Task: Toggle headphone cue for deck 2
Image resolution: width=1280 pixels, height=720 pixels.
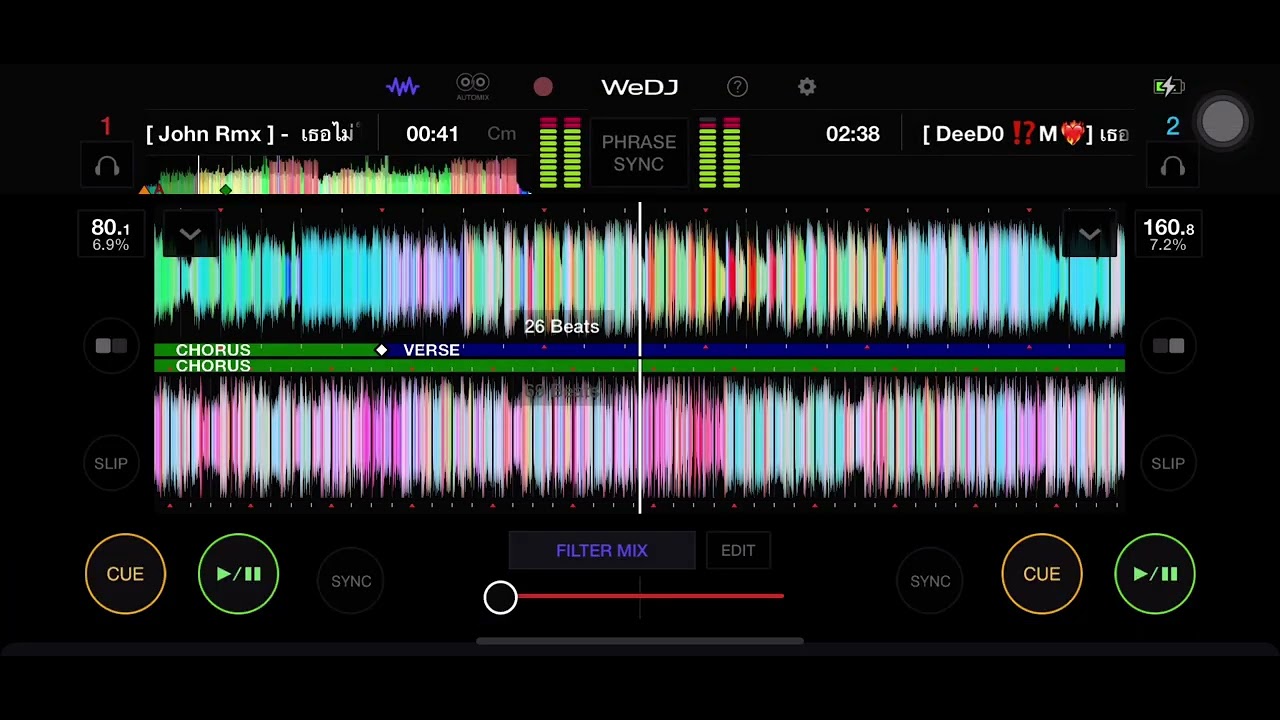Action: [x=1173, y=167]
